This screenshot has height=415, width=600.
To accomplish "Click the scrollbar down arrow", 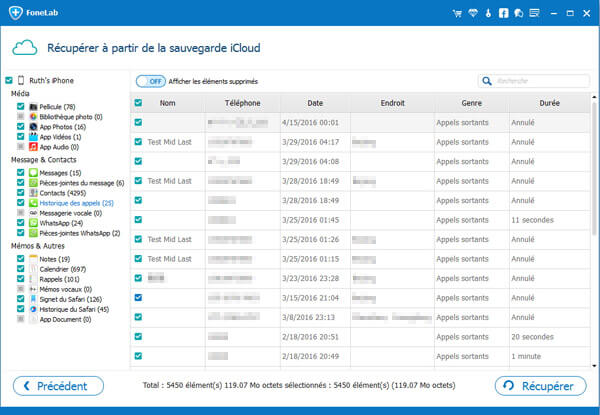I will tap(594, 366).
